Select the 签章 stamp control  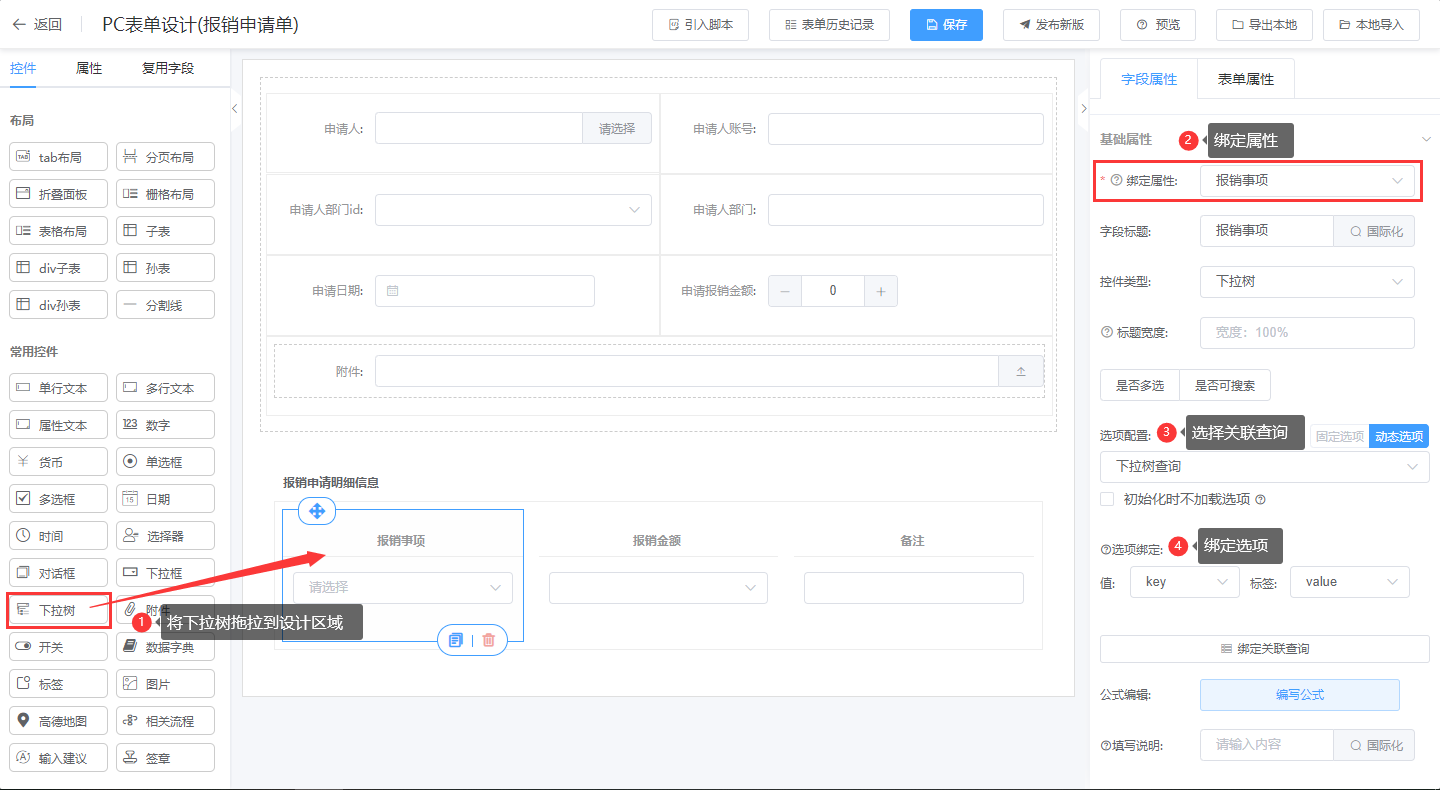pyautogui.click(x=165, y=758)
